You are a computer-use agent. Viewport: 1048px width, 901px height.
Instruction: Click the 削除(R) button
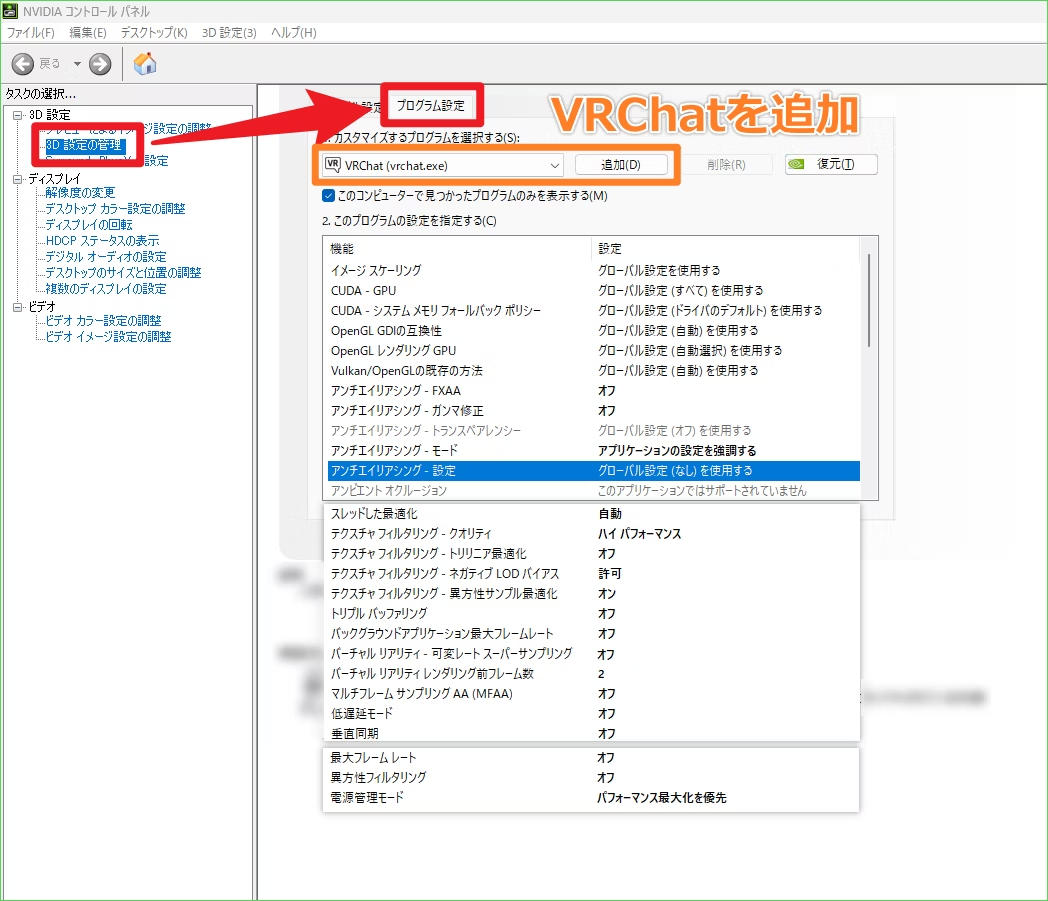tap(727, 164)
